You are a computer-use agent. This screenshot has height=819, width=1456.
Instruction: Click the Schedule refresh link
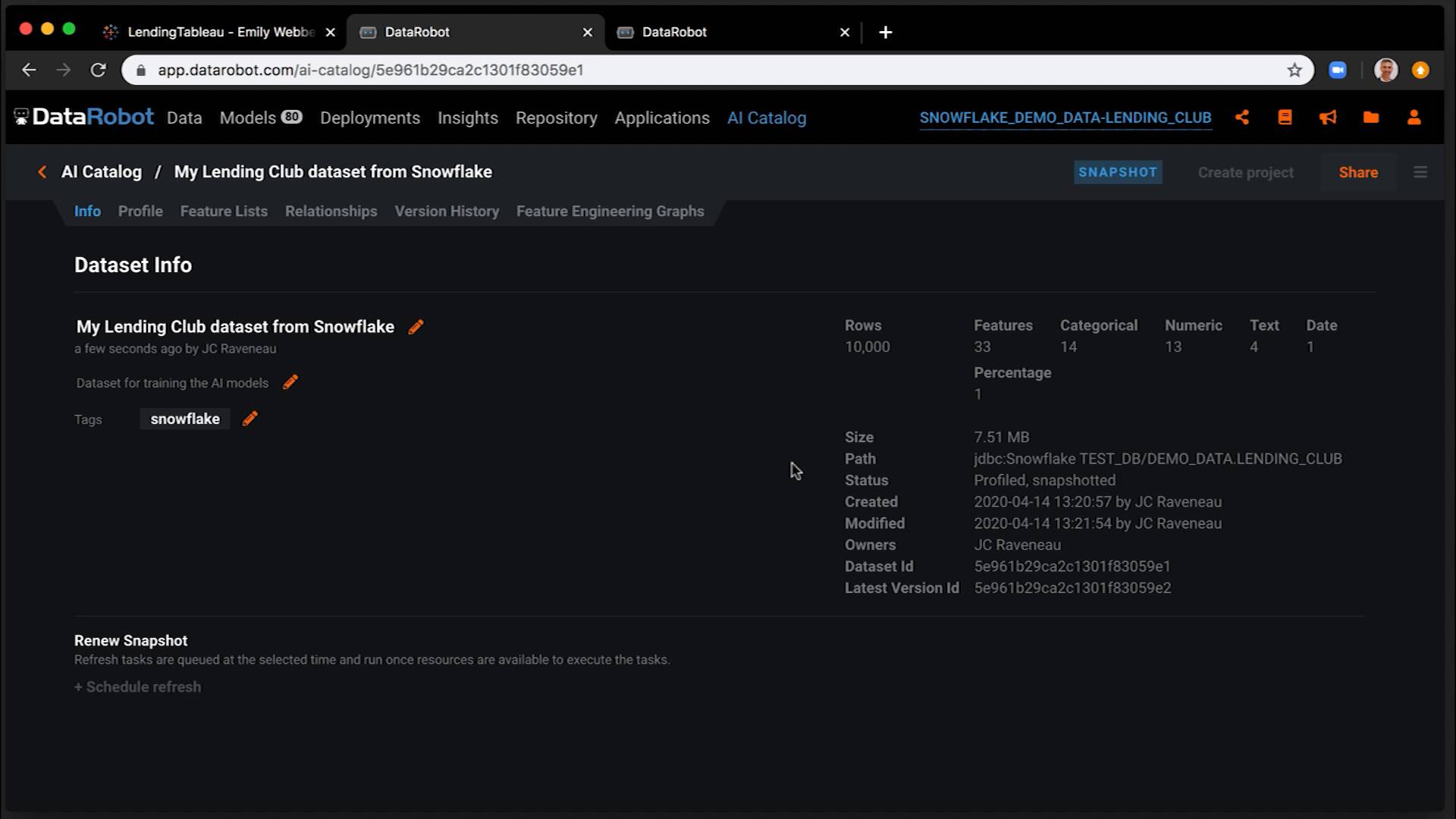point(137,687)
